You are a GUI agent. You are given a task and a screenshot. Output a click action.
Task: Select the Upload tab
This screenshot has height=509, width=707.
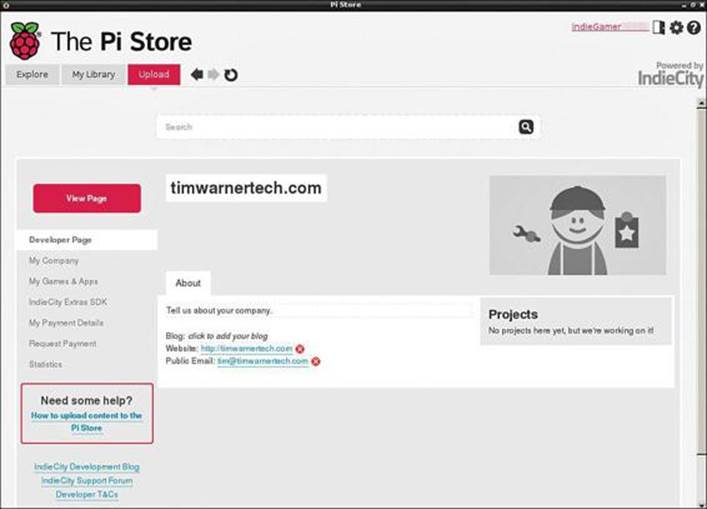pyautogui.click(x=154, y=74)
